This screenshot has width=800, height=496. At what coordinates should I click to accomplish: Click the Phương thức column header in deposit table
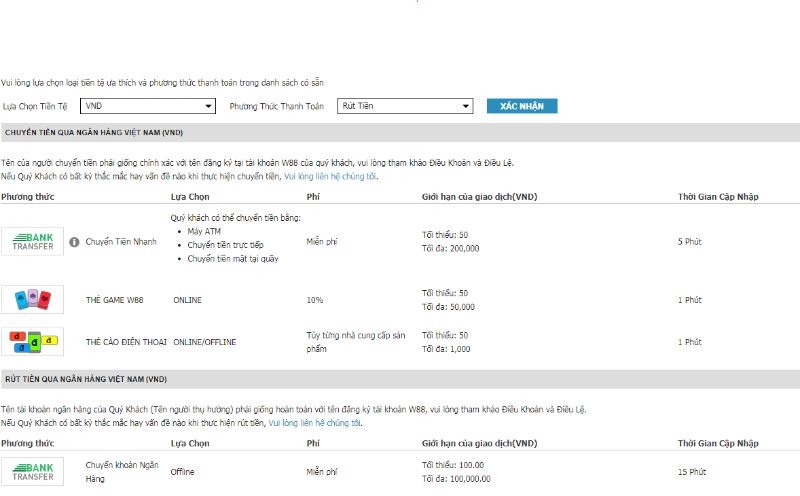pos(27,196)
